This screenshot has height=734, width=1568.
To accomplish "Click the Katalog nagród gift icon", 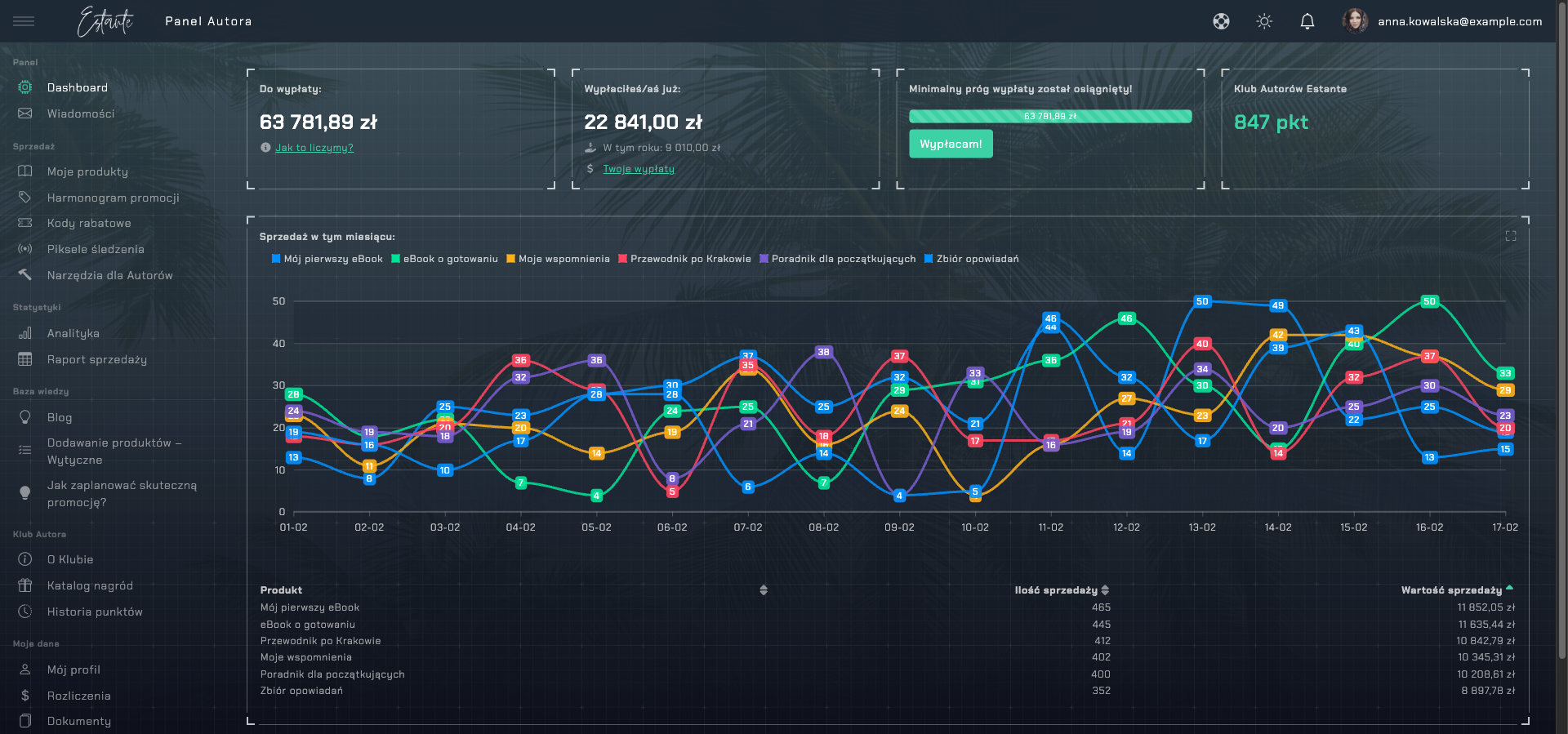I will 25,585.
